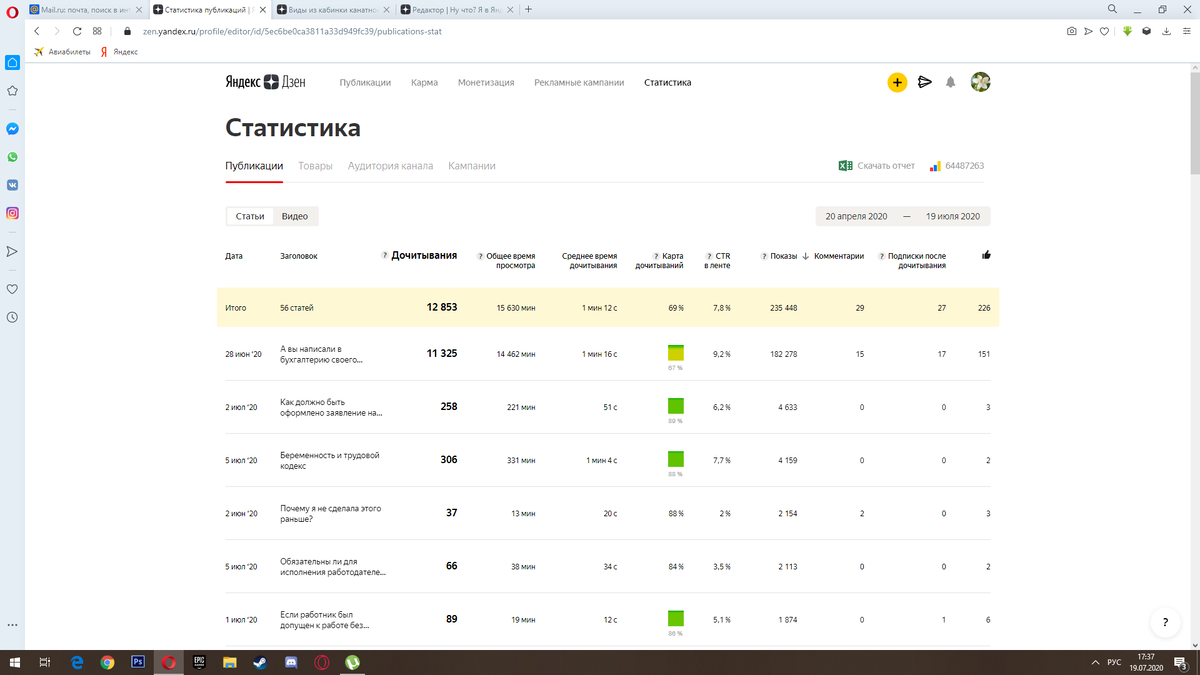Open browser downloads arrow icon
The width and height of the screenshot is (1200, 675).
coord(1165,31)
